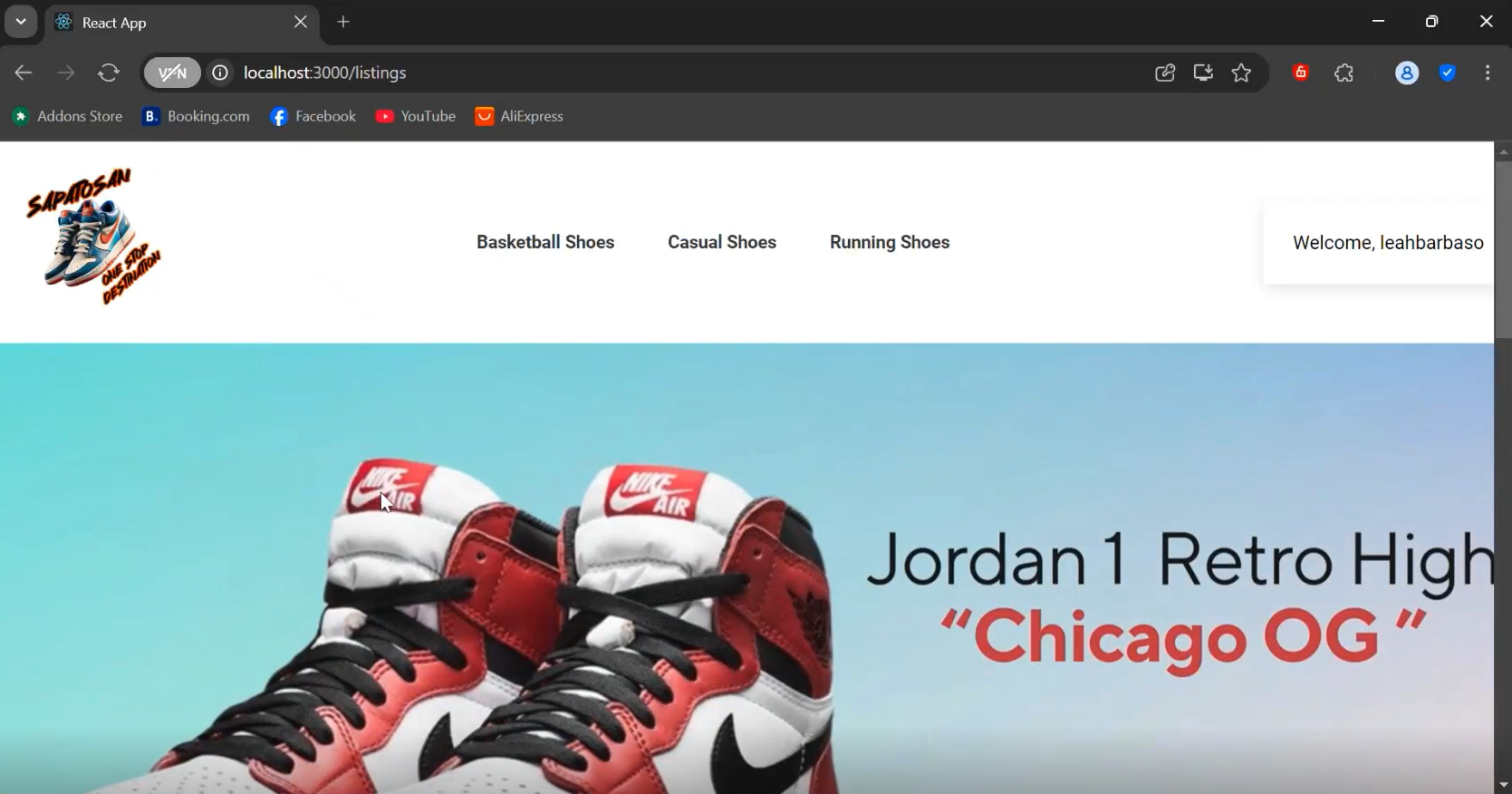
Task: Open the Addons Store bookmark
Action: [68, 116]
